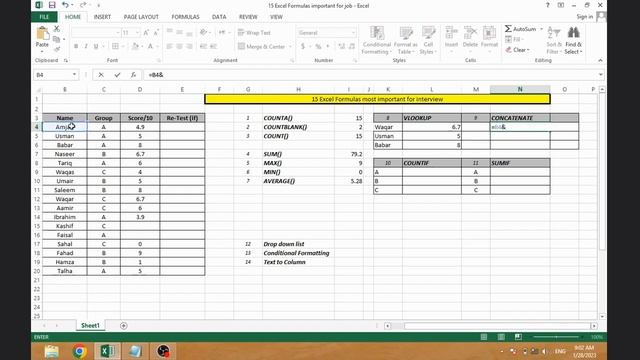Viewport: 640px width, 360px height.
Task: Expand the Clear dropdown
Action: (528, 50)
